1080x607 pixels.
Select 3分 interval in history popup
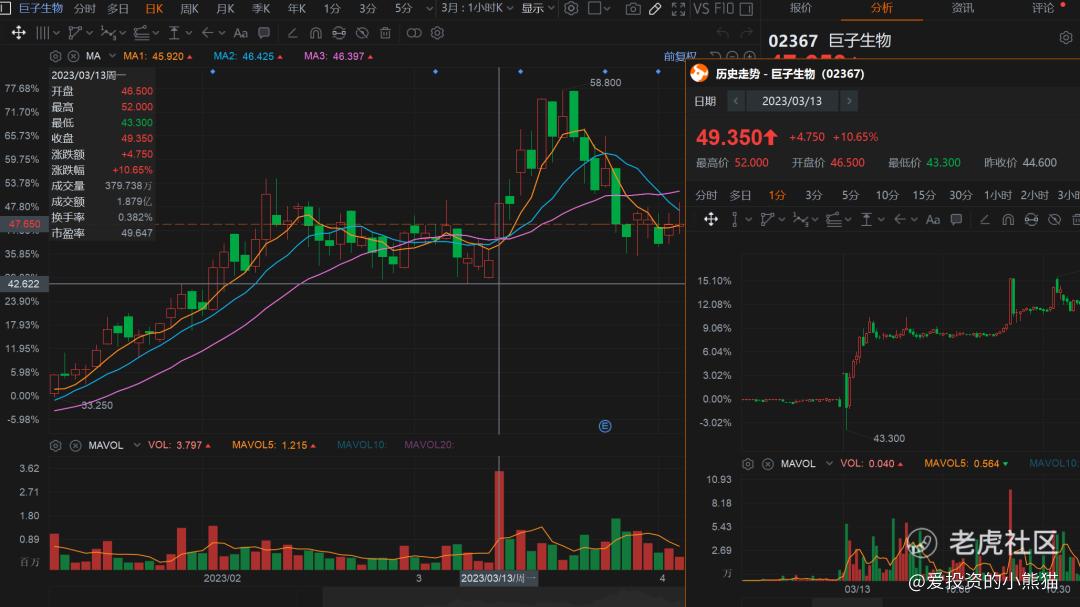pos(813,196)
